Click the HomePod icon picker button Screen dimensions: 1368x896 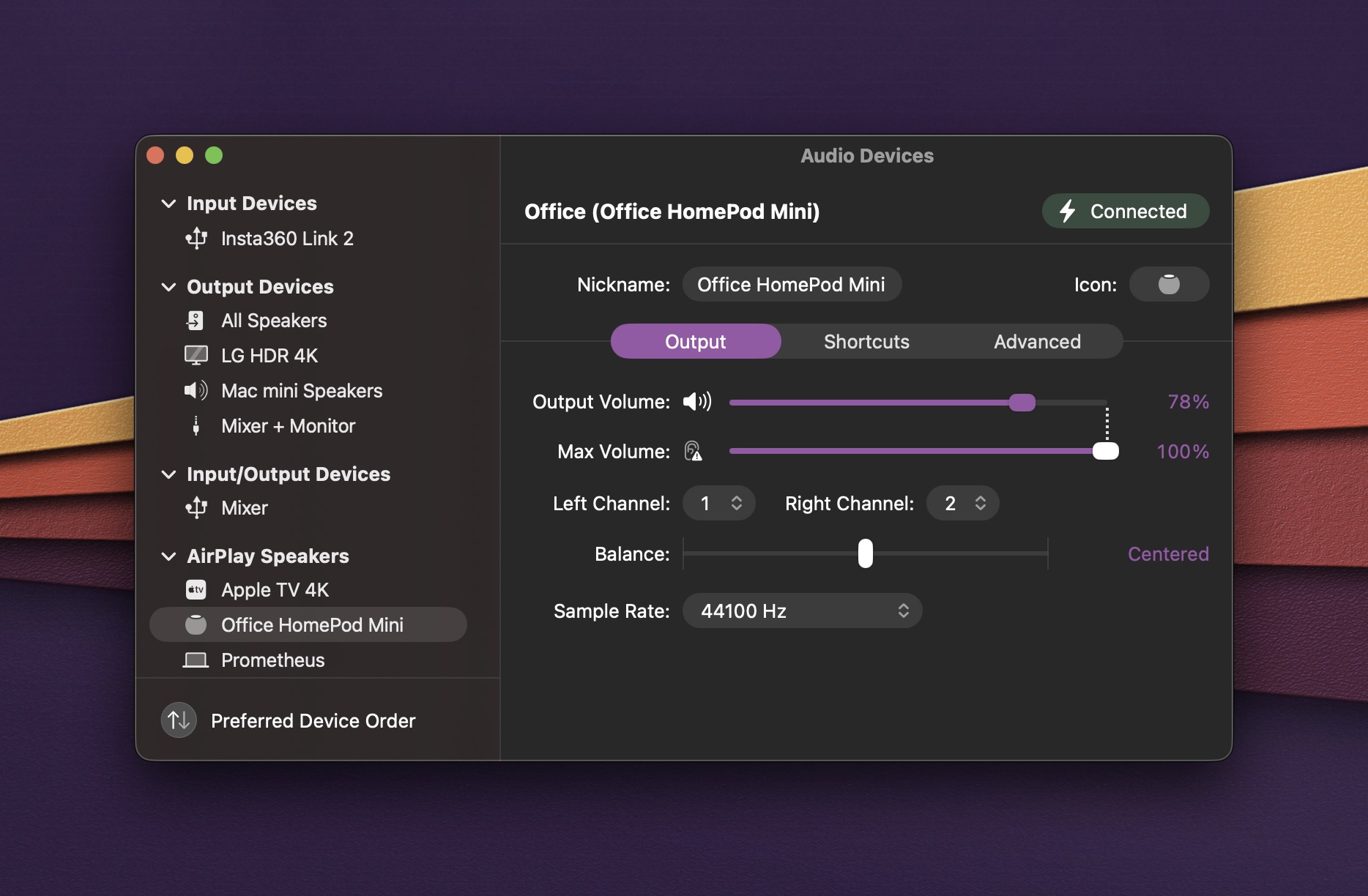[1168, 284]
